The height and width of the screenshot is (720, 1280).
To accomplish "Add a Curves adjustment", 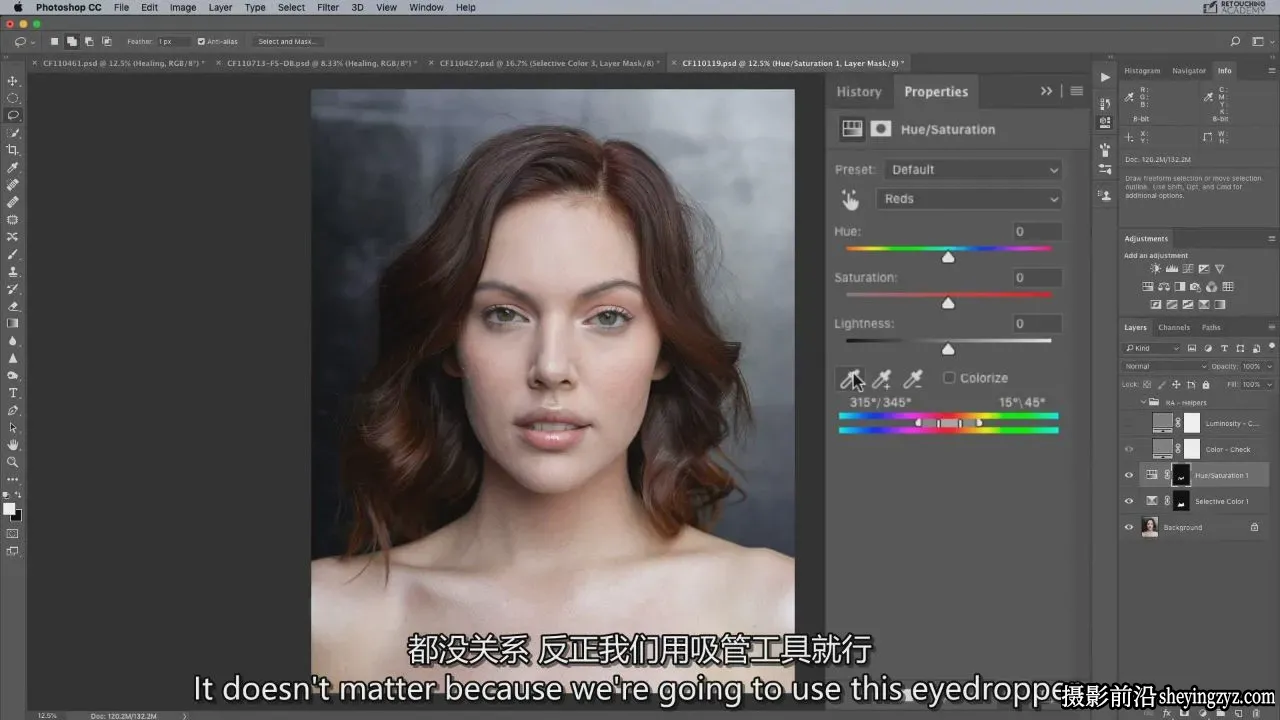I will pos(1188,269).
